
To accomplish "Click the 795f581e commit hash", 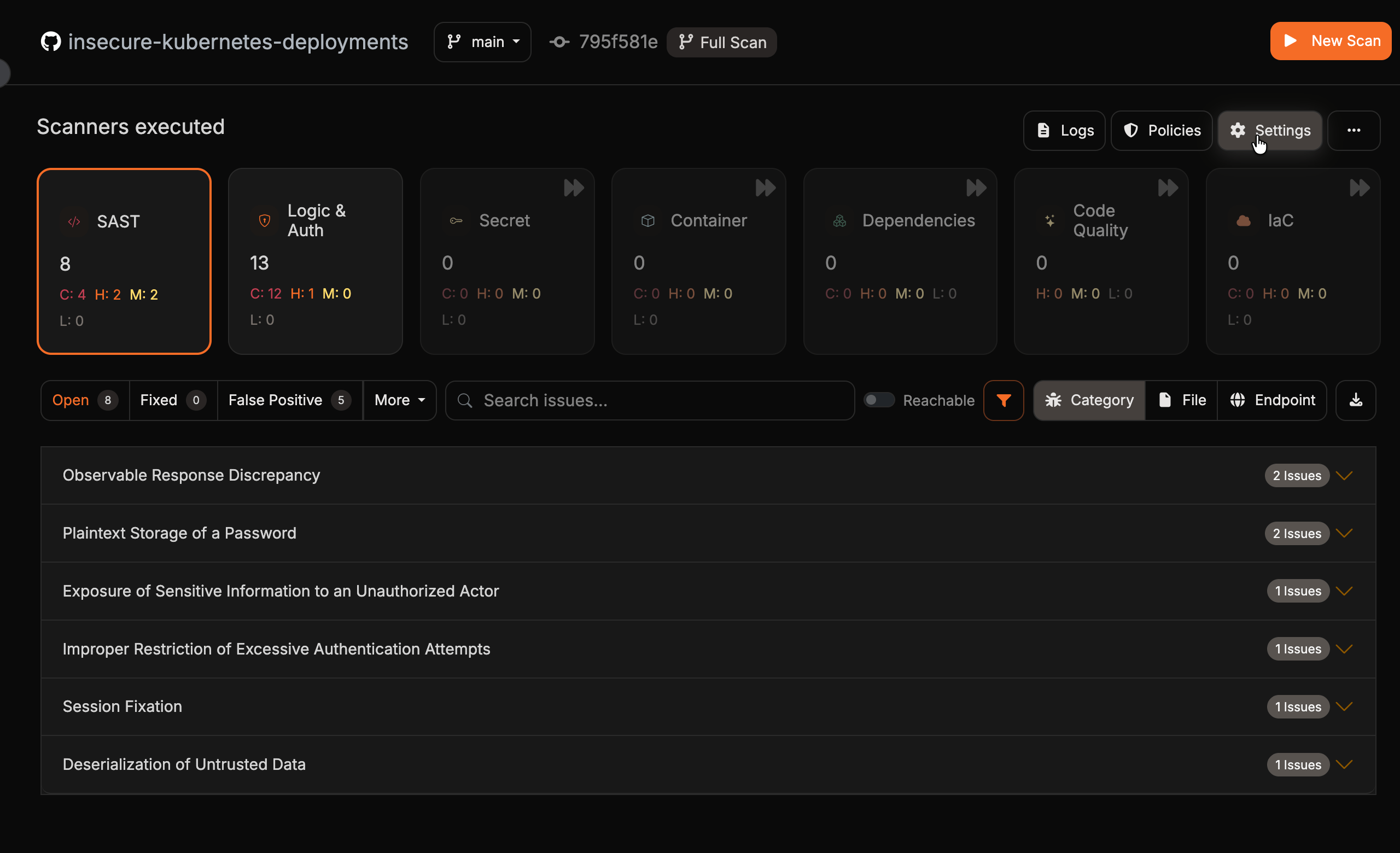I will coord(618,42).
